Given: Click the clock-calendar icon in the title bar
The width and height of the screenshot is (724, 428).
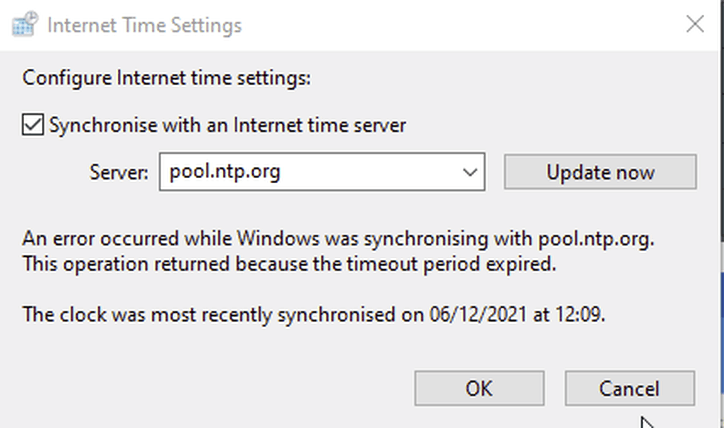Looking at the screenshot, I should coord(25,24).
